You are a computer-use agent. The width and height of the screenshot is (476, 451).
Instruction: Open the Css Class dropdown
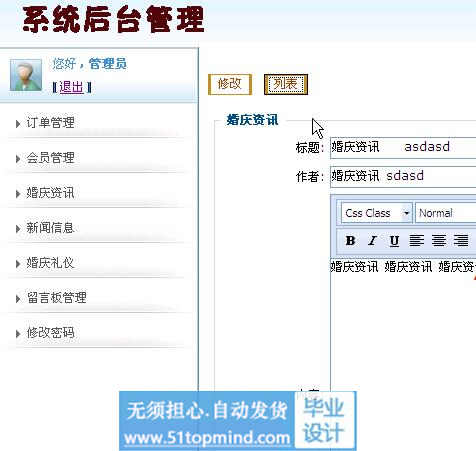pyautogui.click(x=377, y=213)
